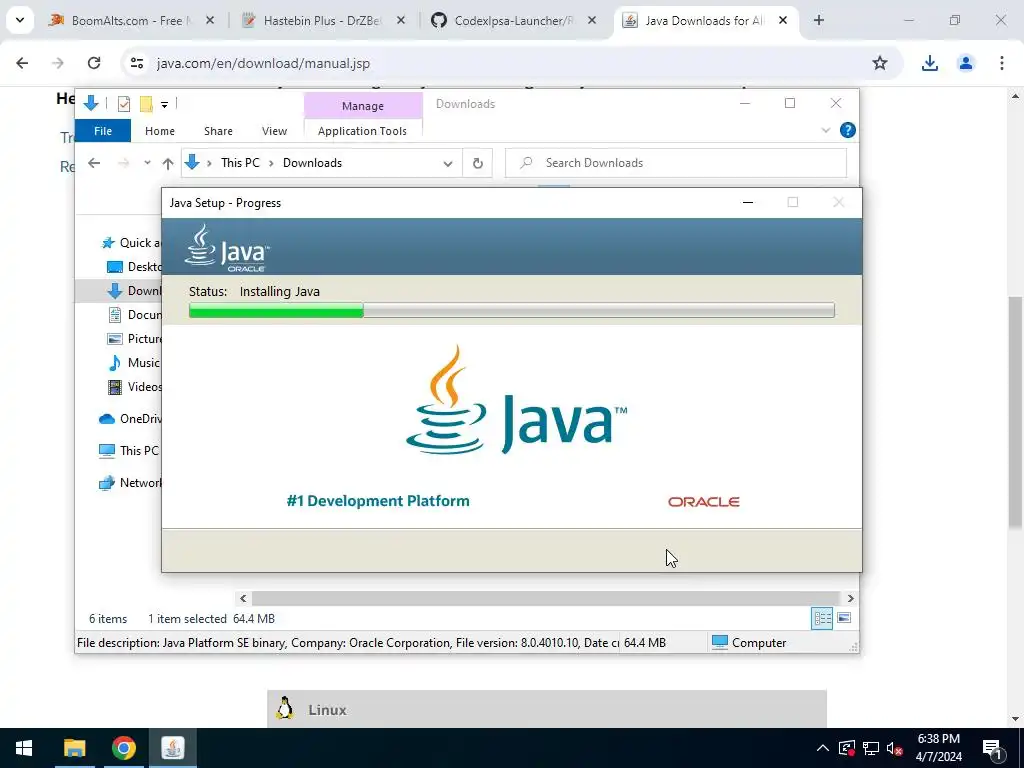This screenshot has height=768, width=1024.
Task: Click the chevron breadcrumb arrow before This PC
Action: click(x=209, y=163)
